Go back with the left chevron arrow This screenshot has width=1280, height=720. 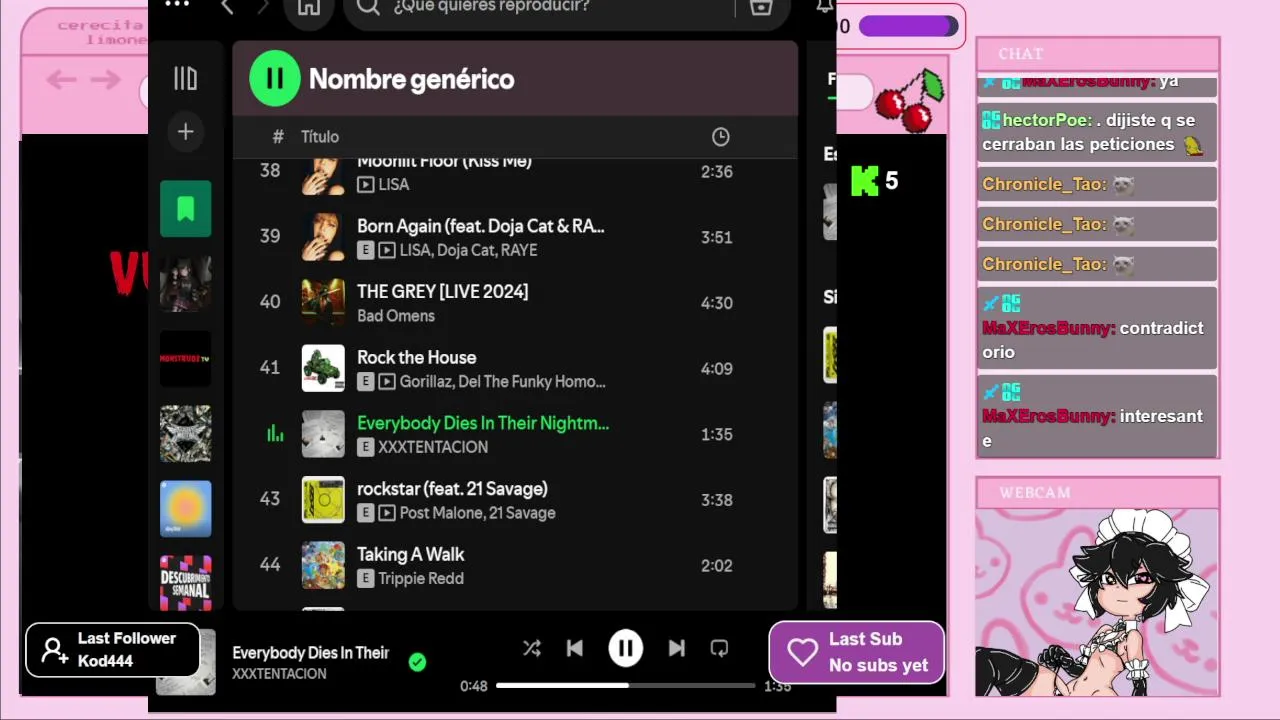227,7
